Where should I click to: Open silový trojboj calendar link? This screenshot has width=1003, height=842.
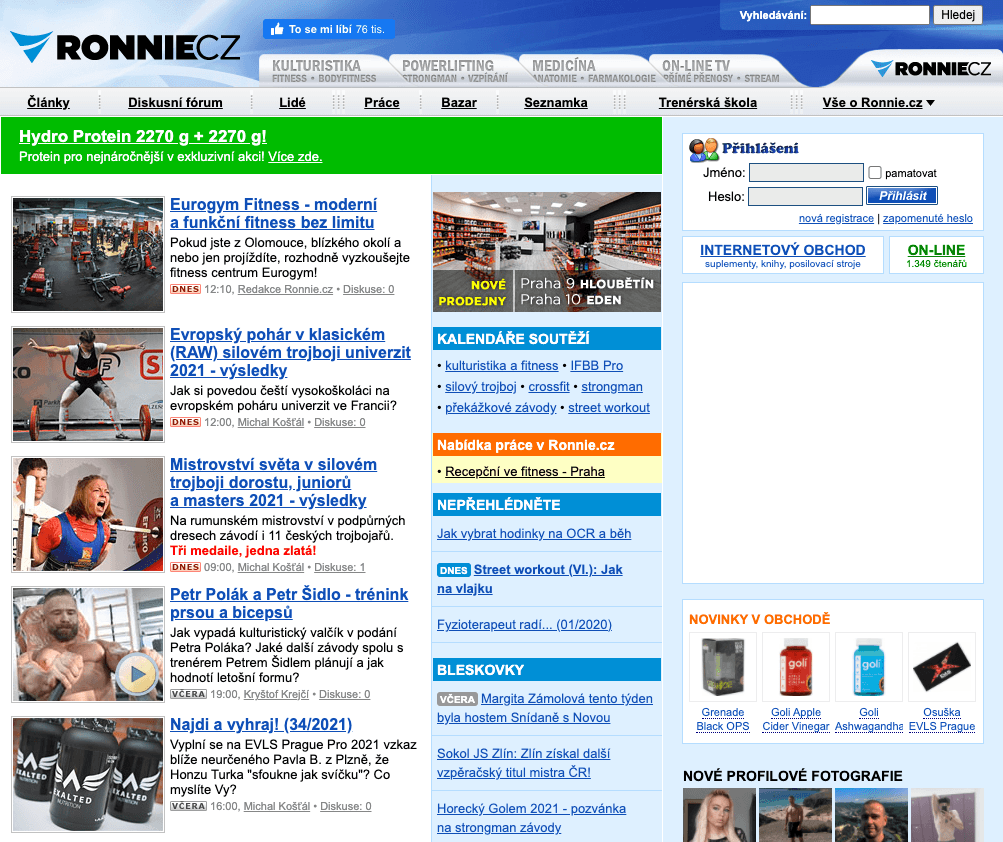click(480, 386)
